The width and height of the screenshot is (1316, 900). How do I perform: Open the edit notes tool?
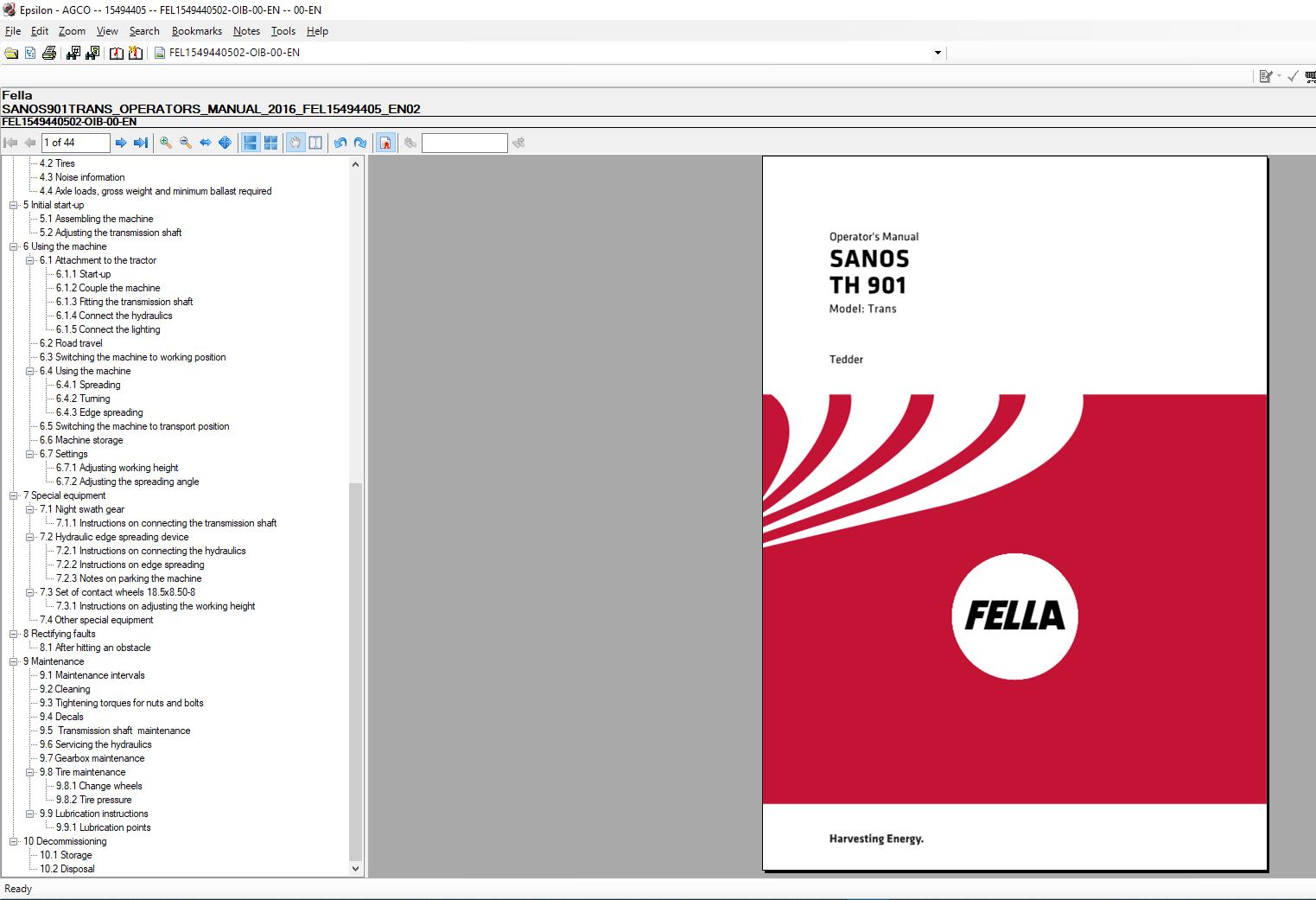(x=1264, y=76)
